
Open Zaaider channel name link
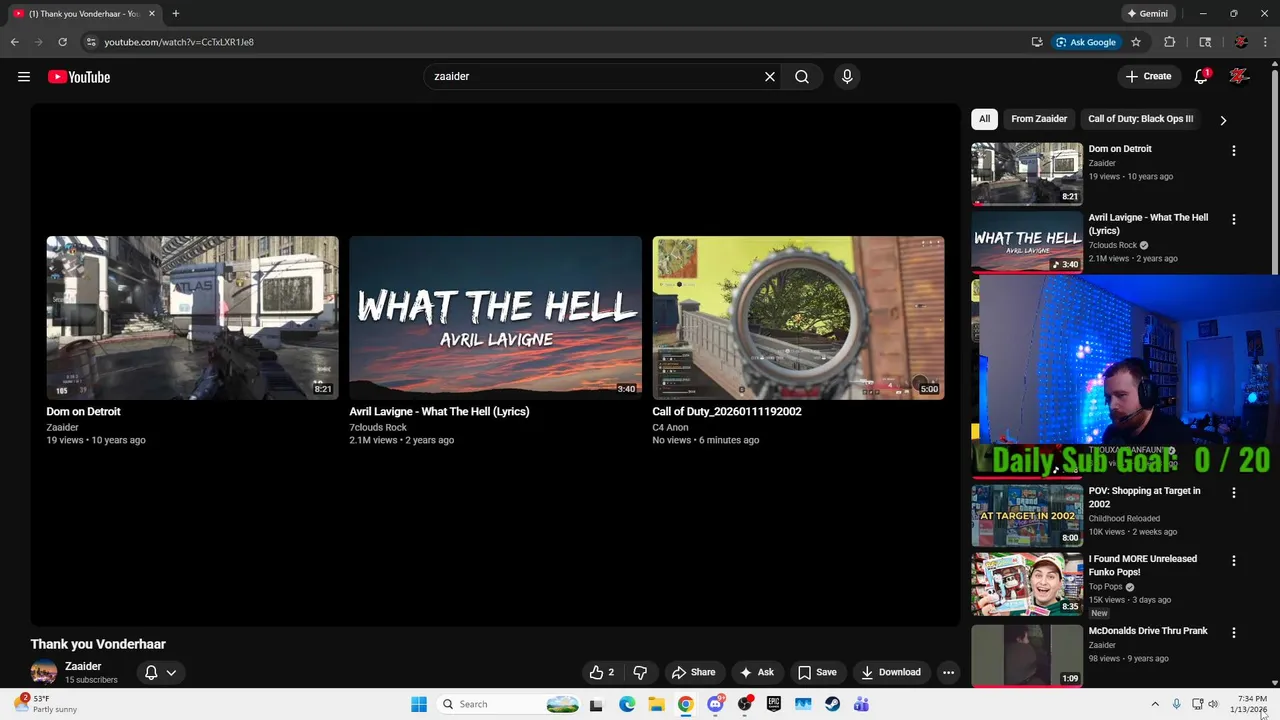click(x=83, y=666)
